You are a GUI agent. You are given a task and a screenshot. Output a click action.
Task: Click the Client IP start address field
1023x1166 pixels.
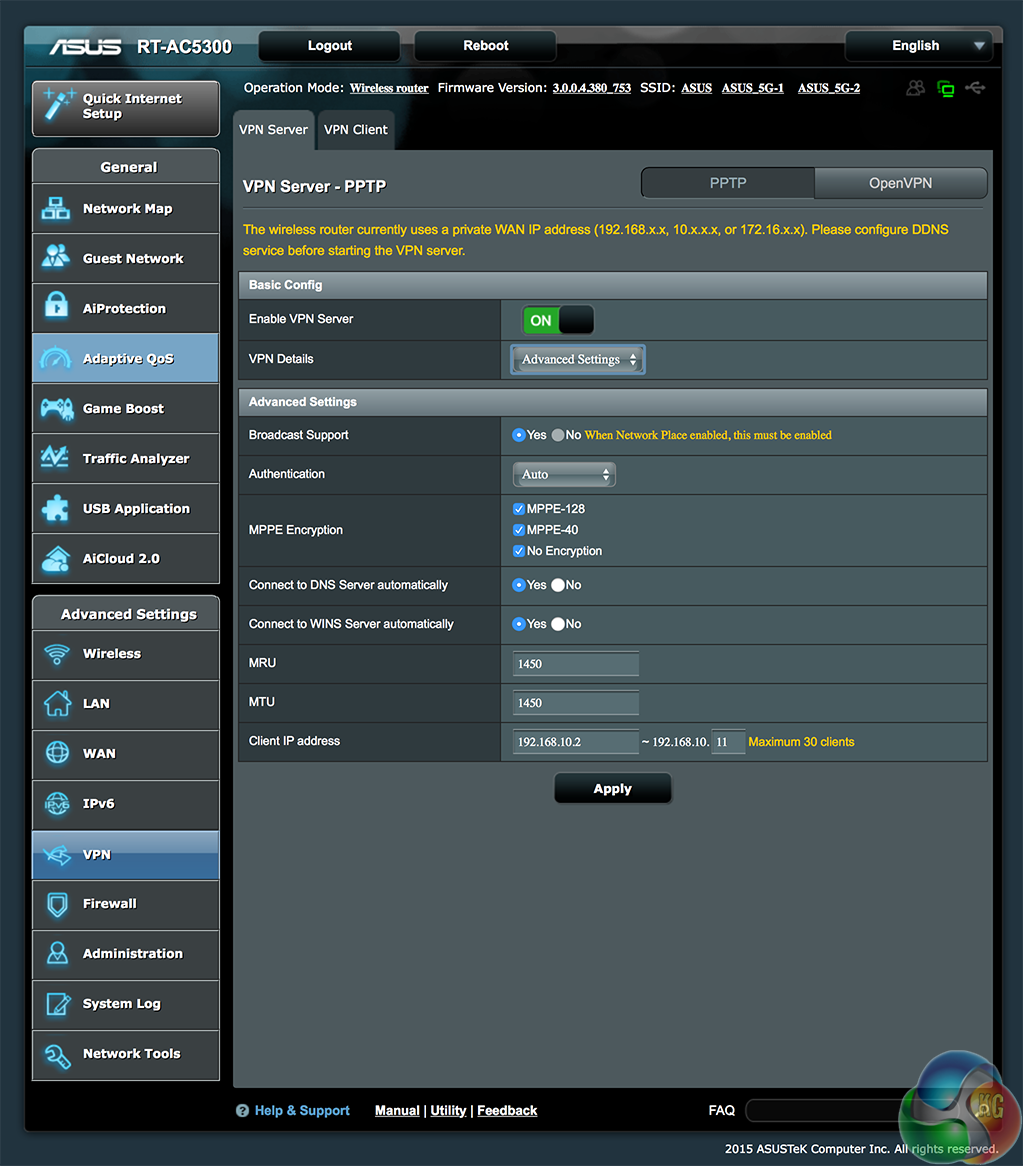click(x=575, y=741)
